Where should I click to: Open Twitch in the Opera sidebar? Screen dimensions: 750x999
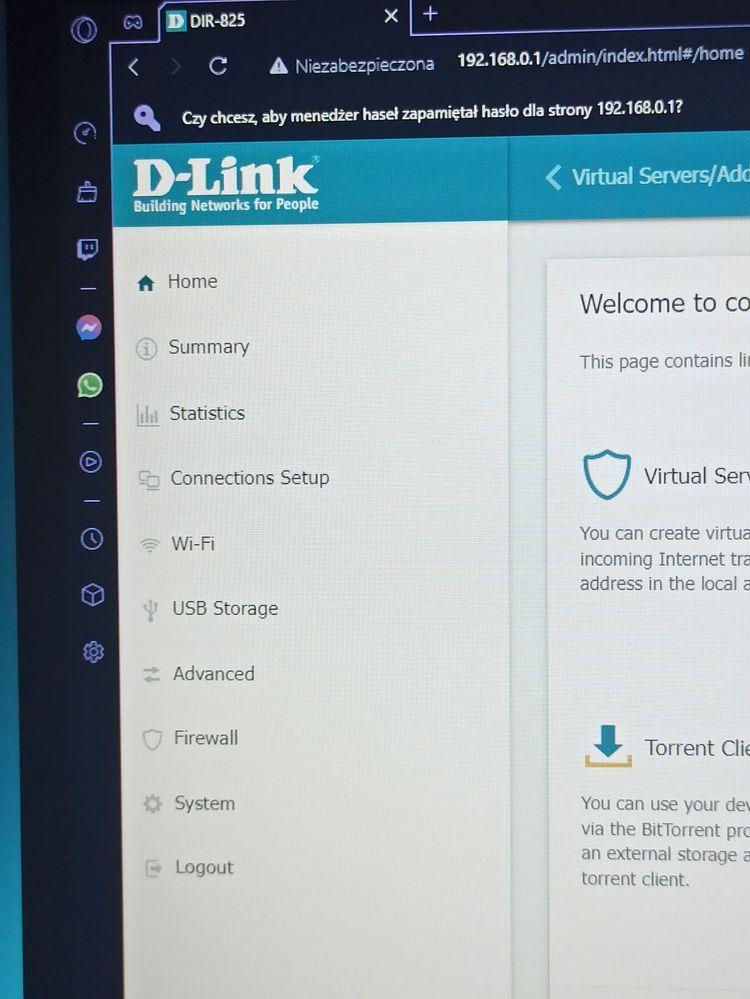88,249
